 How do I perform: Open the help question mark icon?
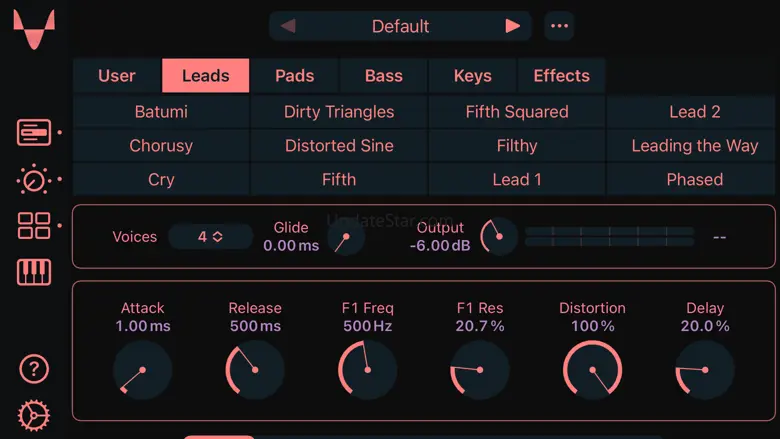[x=33, y=369]
